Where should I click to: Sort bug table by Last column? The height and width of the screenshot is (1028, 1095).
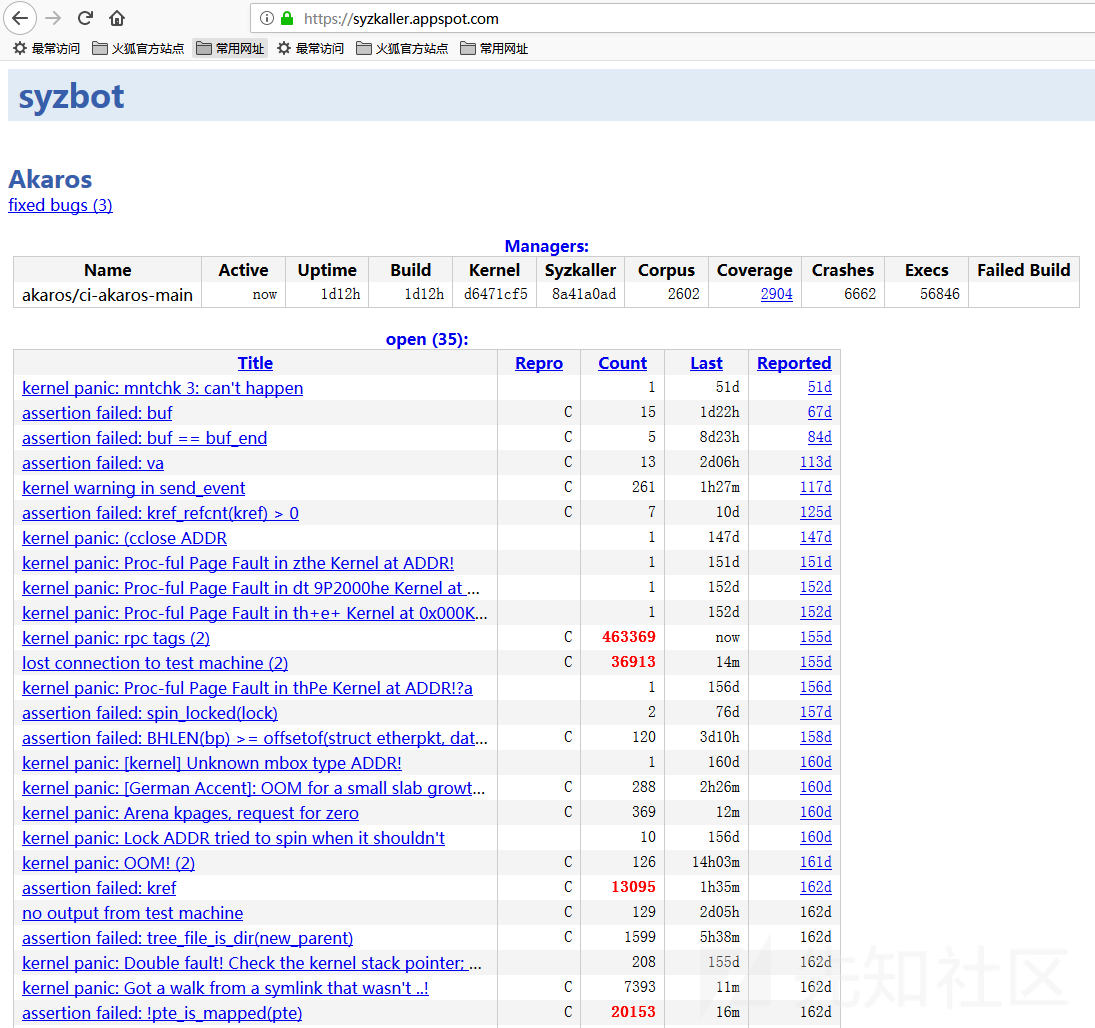pos(706,363)
